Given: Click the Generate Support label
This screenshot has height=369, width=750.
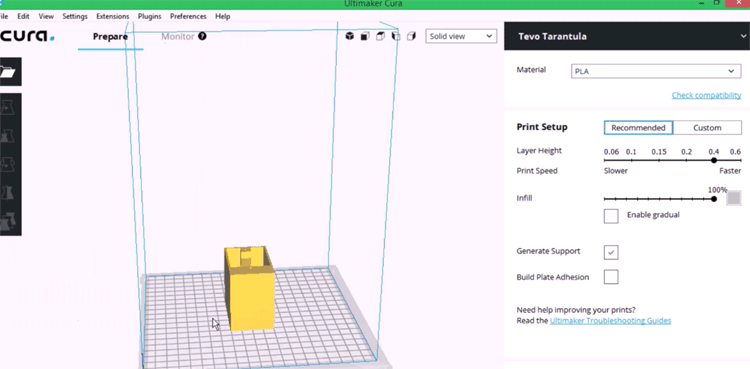Looking at the screenshot, I should pyautogui.click(x=548, y=251).
